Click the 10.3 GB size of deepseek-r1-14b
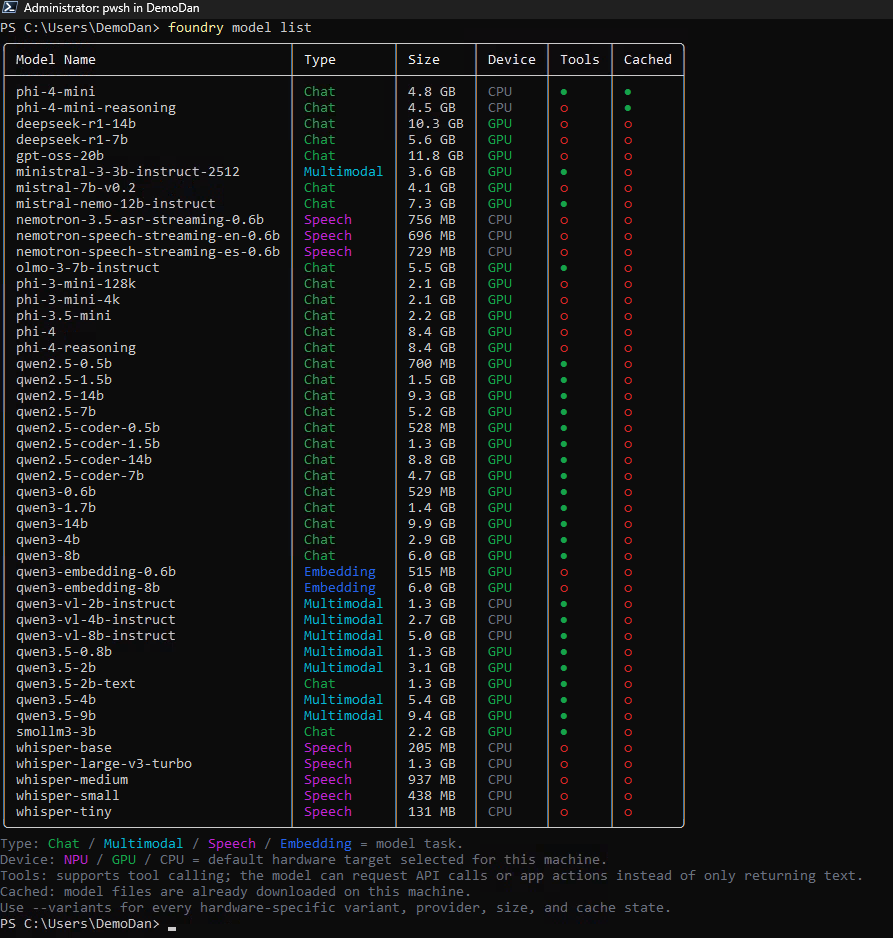This screenshot has width=893, height=938. coord(435,124)
